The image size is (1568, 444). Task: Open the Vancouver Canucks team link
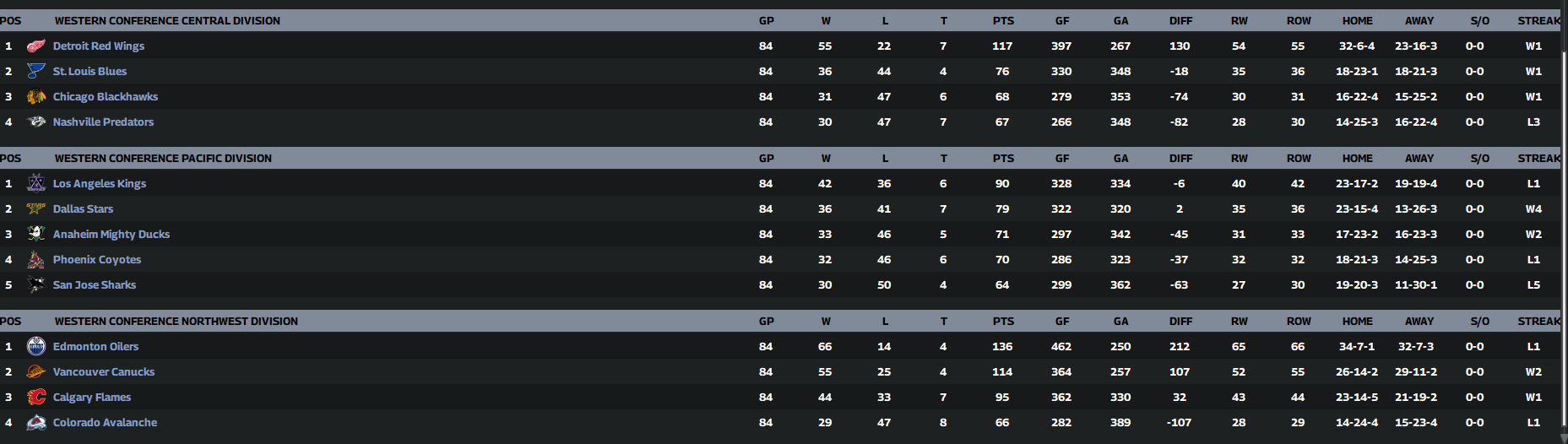(103, 371)
